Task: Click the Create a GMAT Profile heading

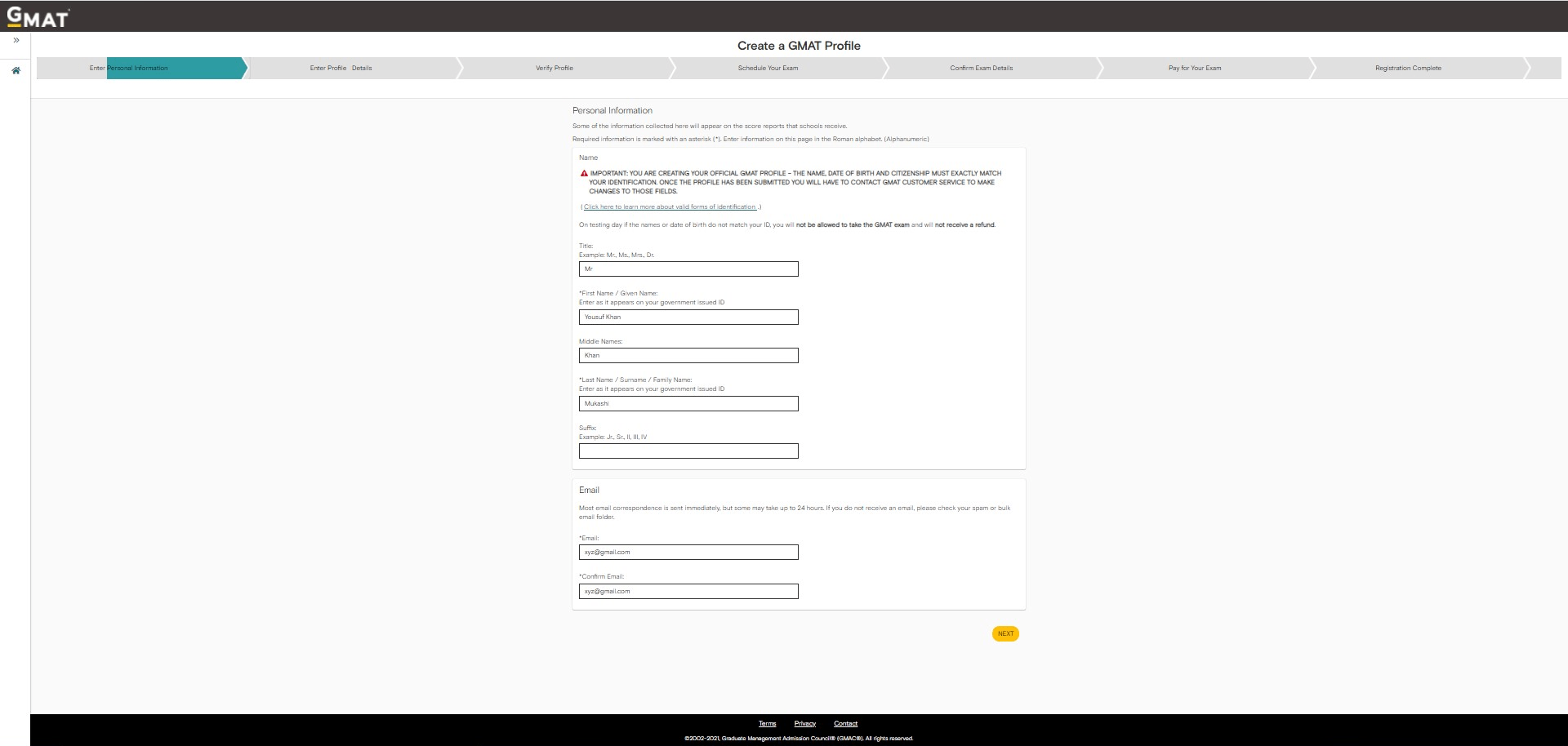Action: (x=799, y=46)
